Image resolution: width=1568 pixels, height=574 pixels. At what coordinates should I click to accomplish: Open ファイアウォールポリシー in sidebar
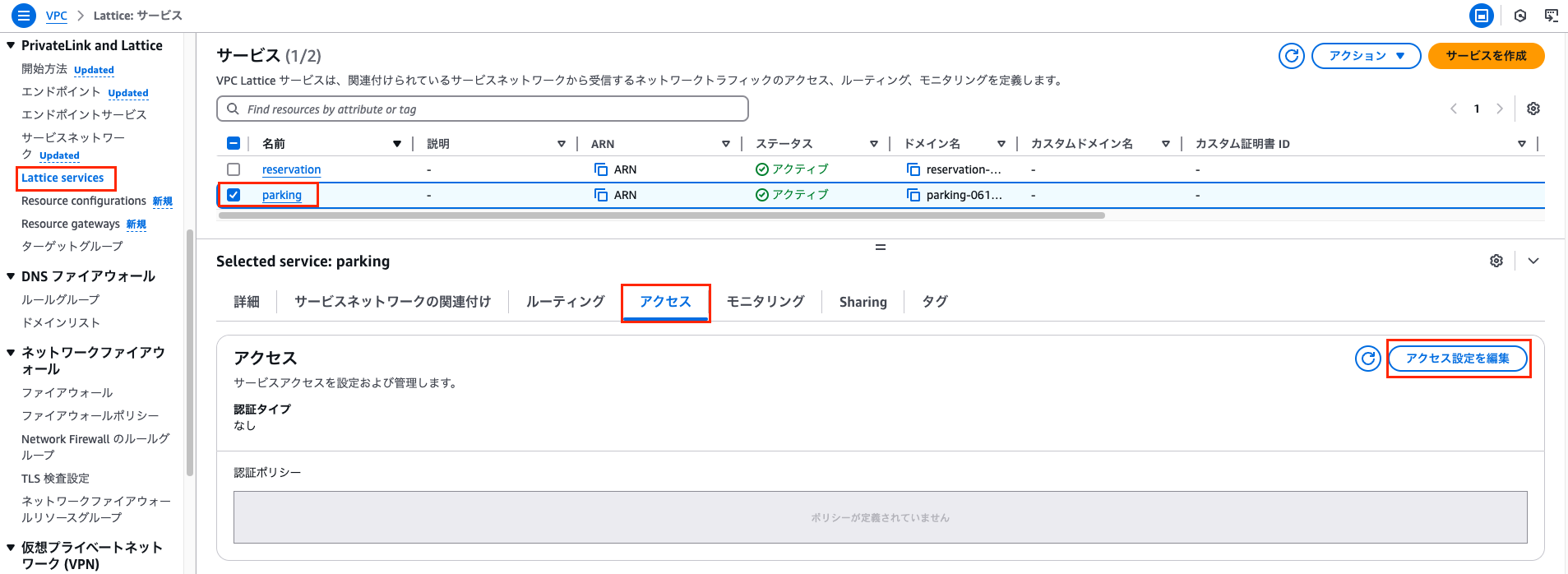tap(90, 415)
